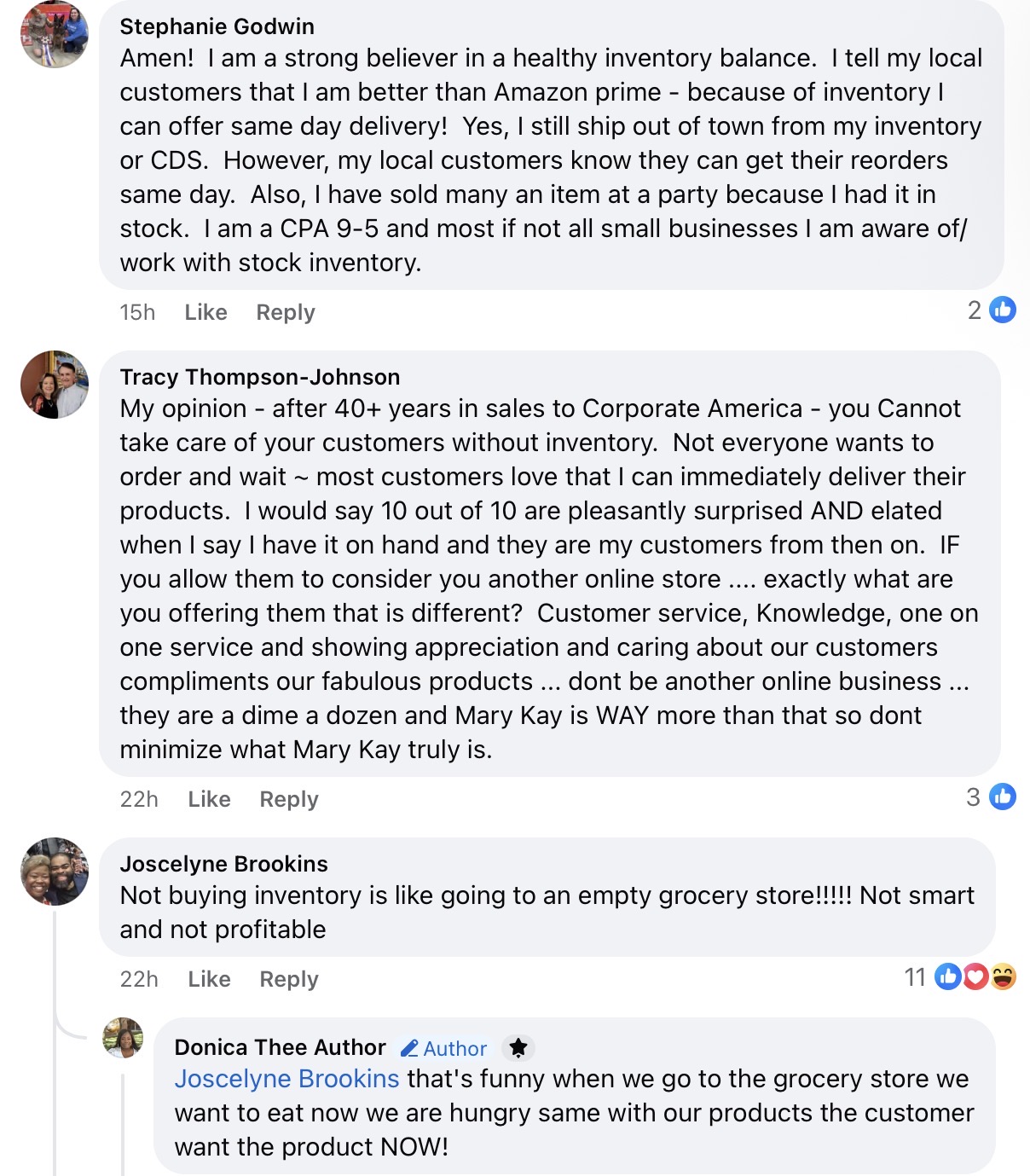Screen dimensions: 1030x1176
Task: Like Joscelyne Brookins' comment
Action: pos(209,979)
